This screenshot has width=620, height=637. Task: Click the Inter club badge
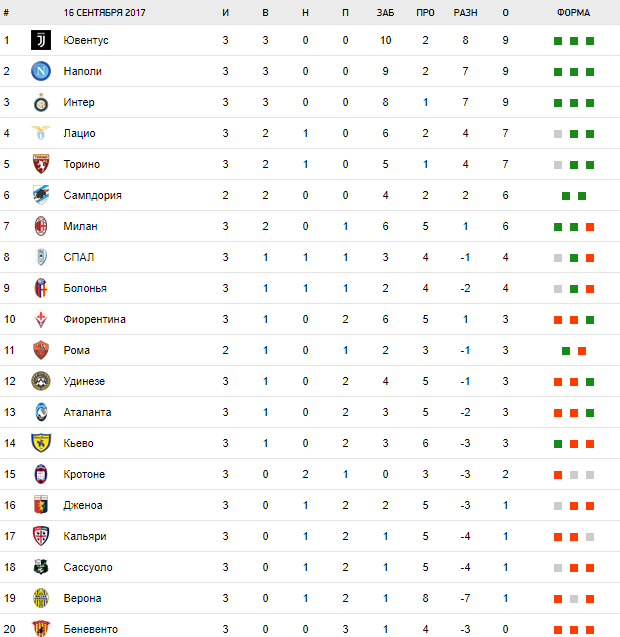(41, 102)
